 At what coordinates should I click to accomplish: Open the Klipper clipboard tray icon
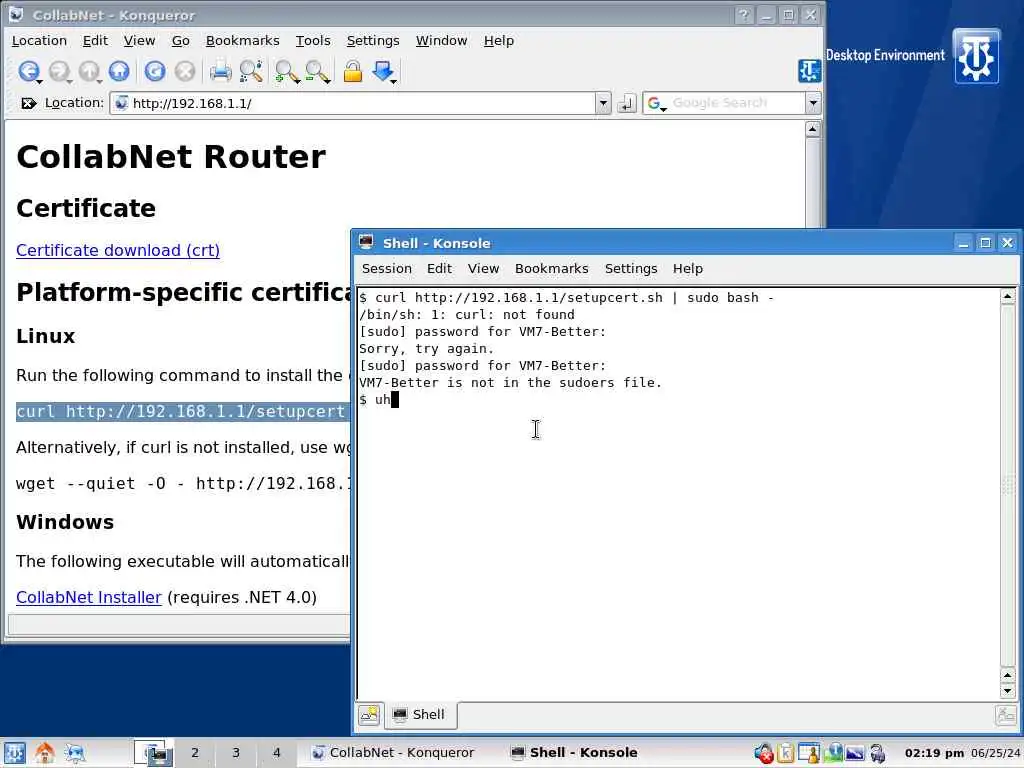[786, 754]
